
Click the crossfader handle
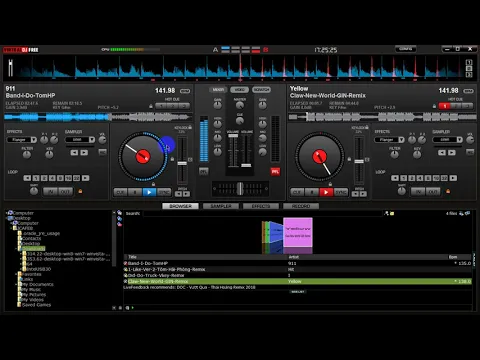[x=240, y=189]
